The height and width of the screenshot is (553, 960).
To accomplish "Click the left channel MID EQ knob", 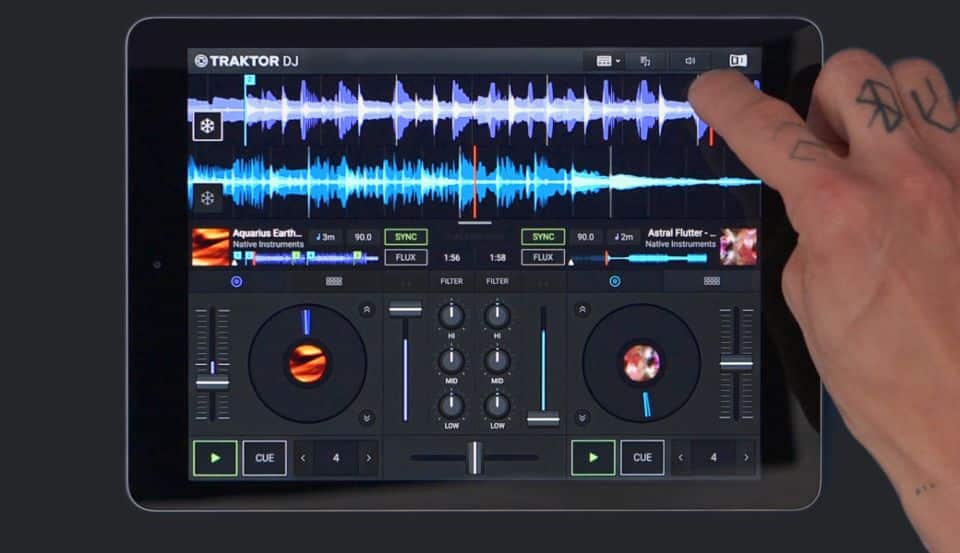I will (451, 361).
